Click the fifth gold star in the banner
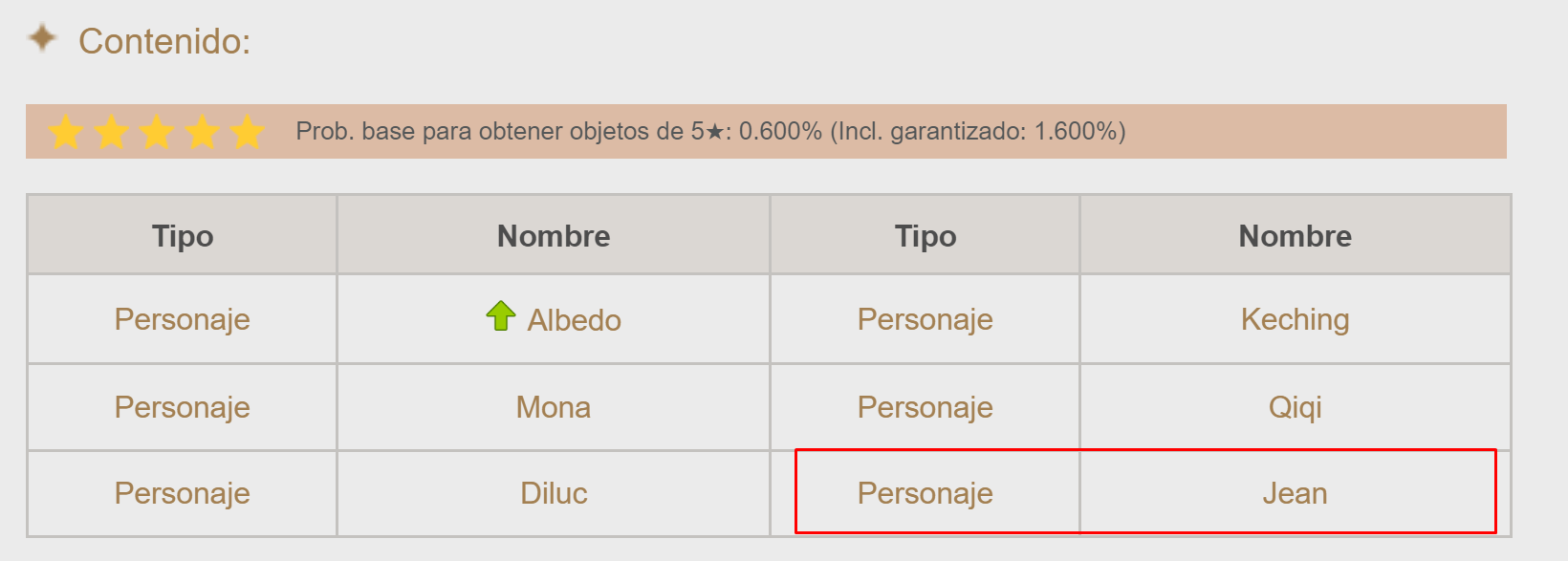Screen dimensions: 1568x561 [x=247, y=132]
